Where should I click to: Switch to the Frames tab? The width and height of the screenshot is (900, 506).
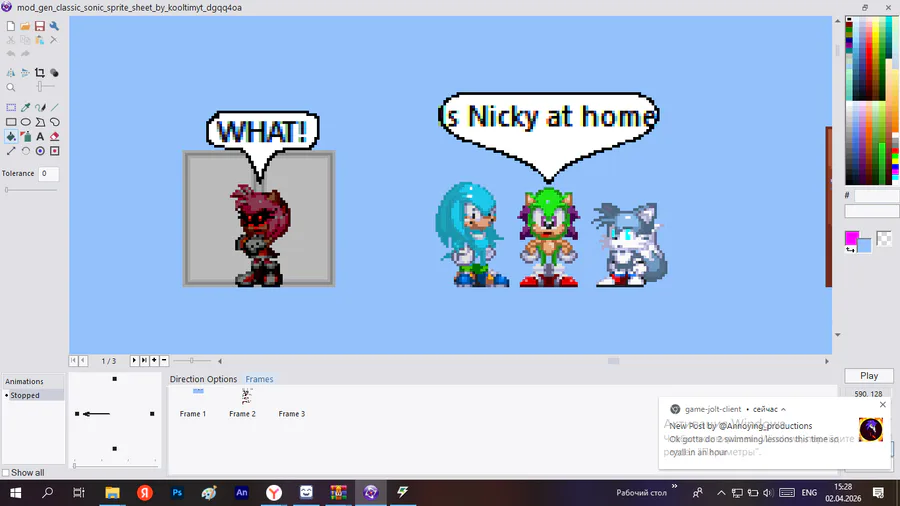(x=259, y=379)
